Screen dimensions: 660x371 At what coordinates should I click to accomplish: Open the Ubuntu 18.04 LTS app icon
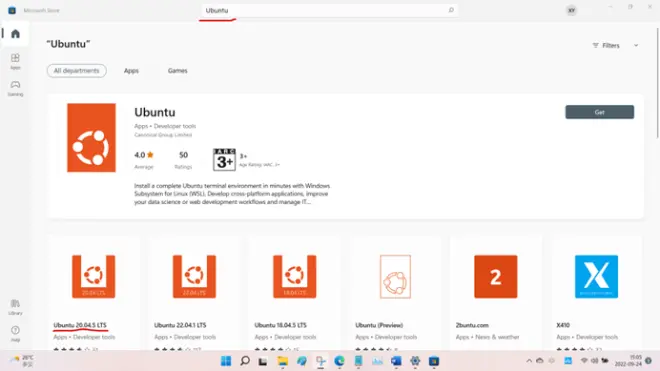coord(295,277)
